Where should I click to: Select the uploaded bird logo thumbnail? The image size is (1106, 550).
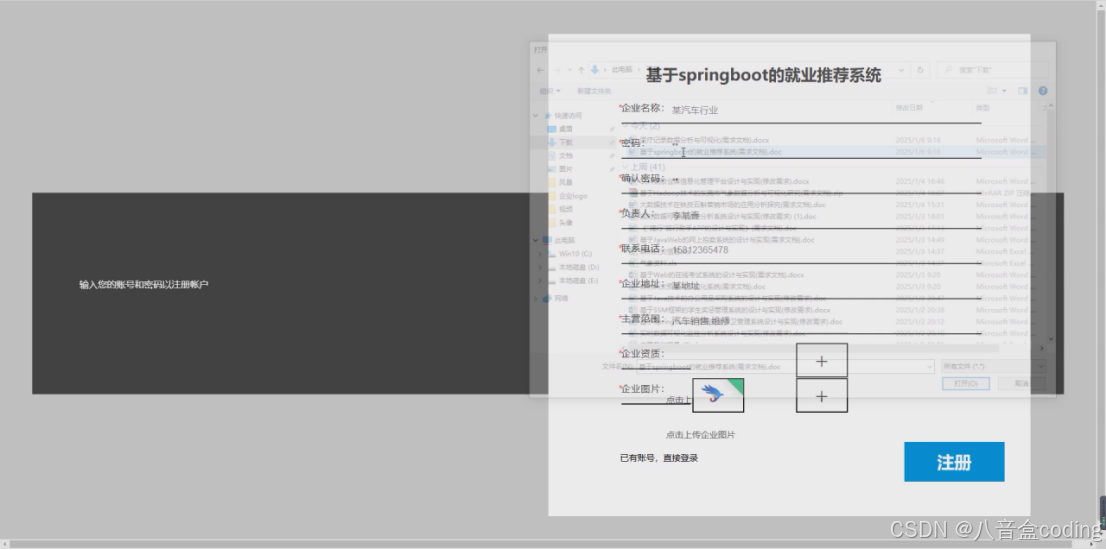pyautogui.click(x=718, y=396)
